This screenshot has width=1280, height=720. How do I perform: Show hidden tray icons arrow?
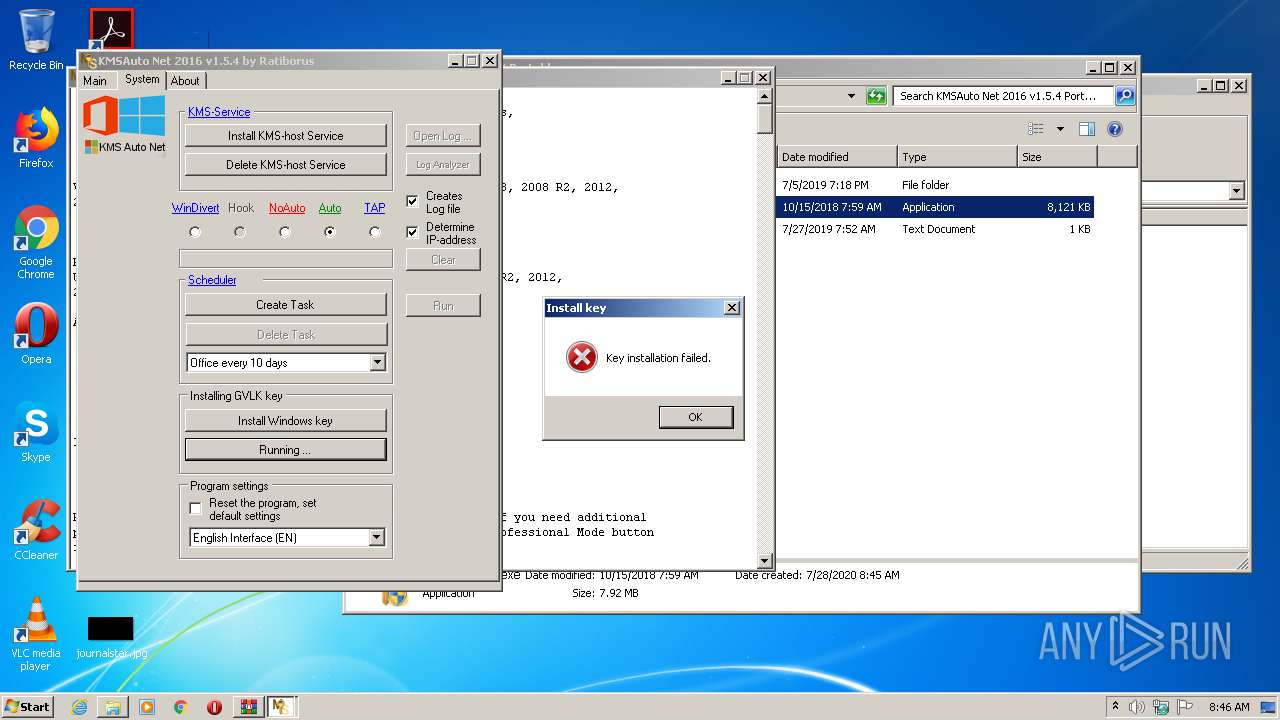1115,707
